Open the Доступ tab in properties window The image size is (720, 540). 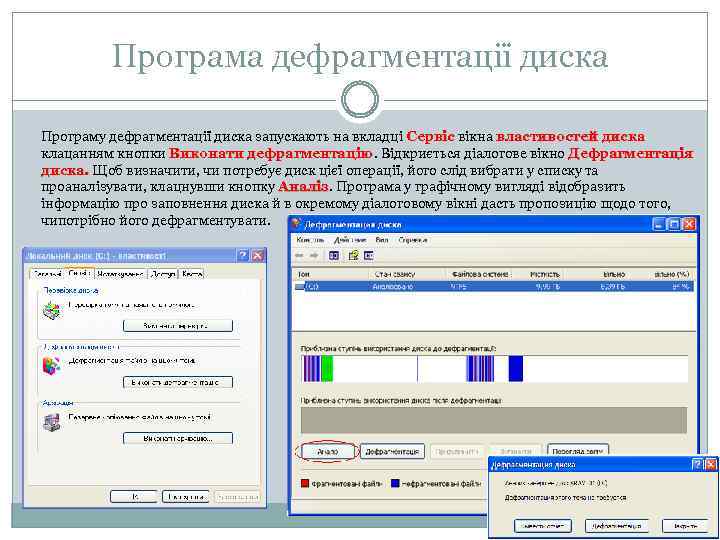163,274
